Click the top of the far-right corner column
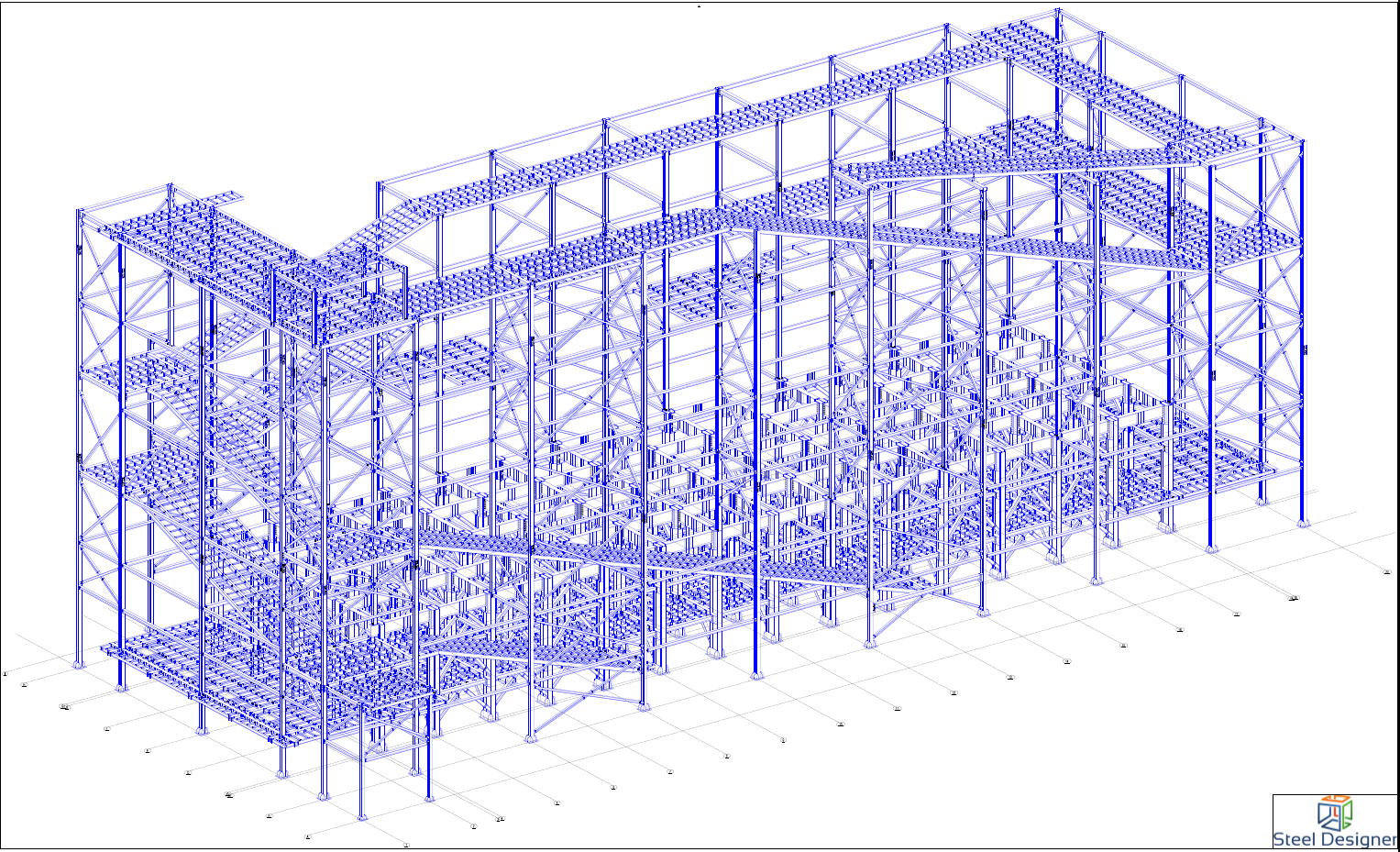Image resolution: width=1400 pixels, height=852 pixels. tap(1302, 142)
